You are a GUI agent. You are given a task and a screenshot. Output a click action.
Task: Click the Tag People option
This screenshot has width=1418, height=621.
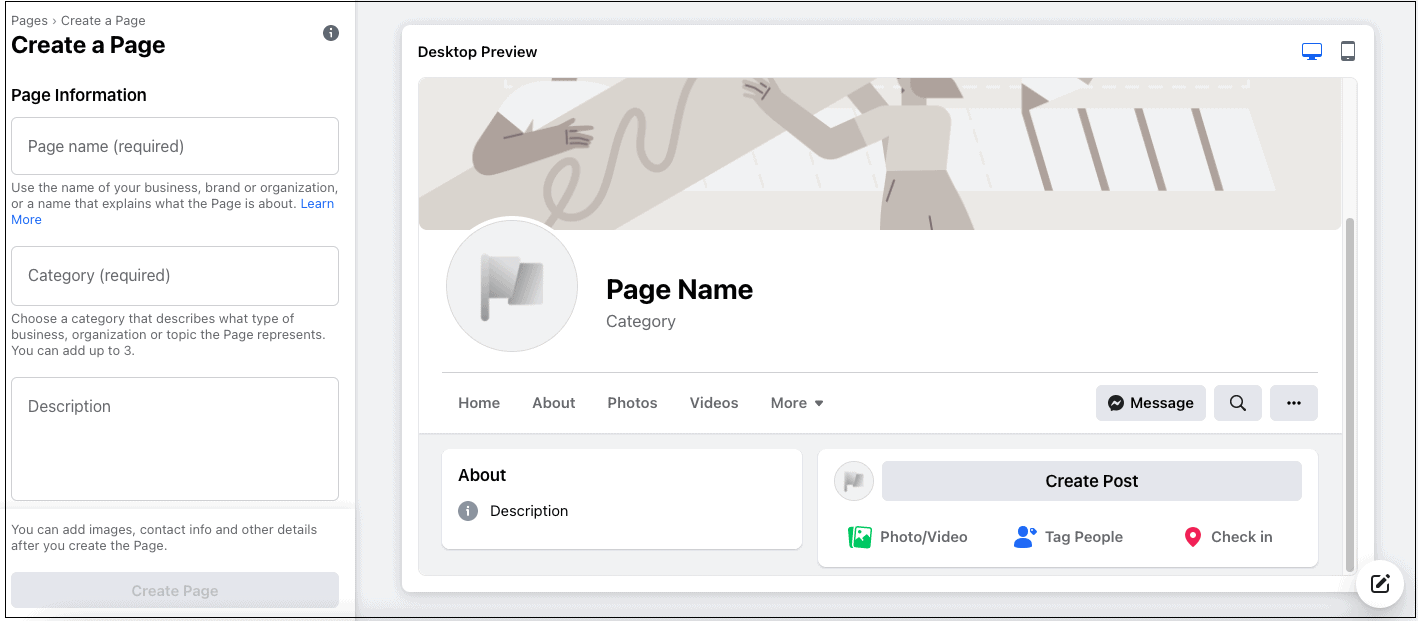pos(1068,537)
